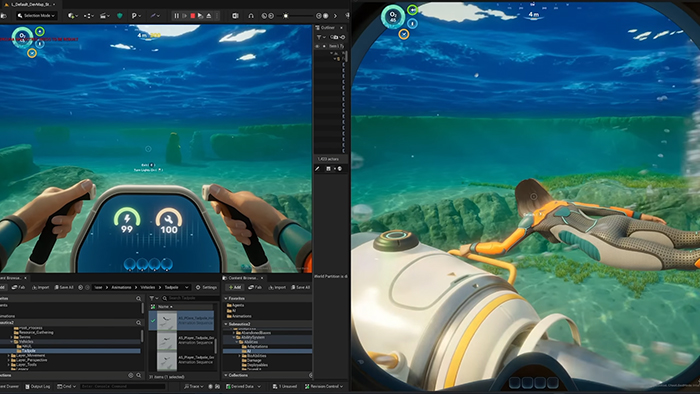Stop the play session with the red button
Viewport: 700px width, 394px height.
coord(193,16)
